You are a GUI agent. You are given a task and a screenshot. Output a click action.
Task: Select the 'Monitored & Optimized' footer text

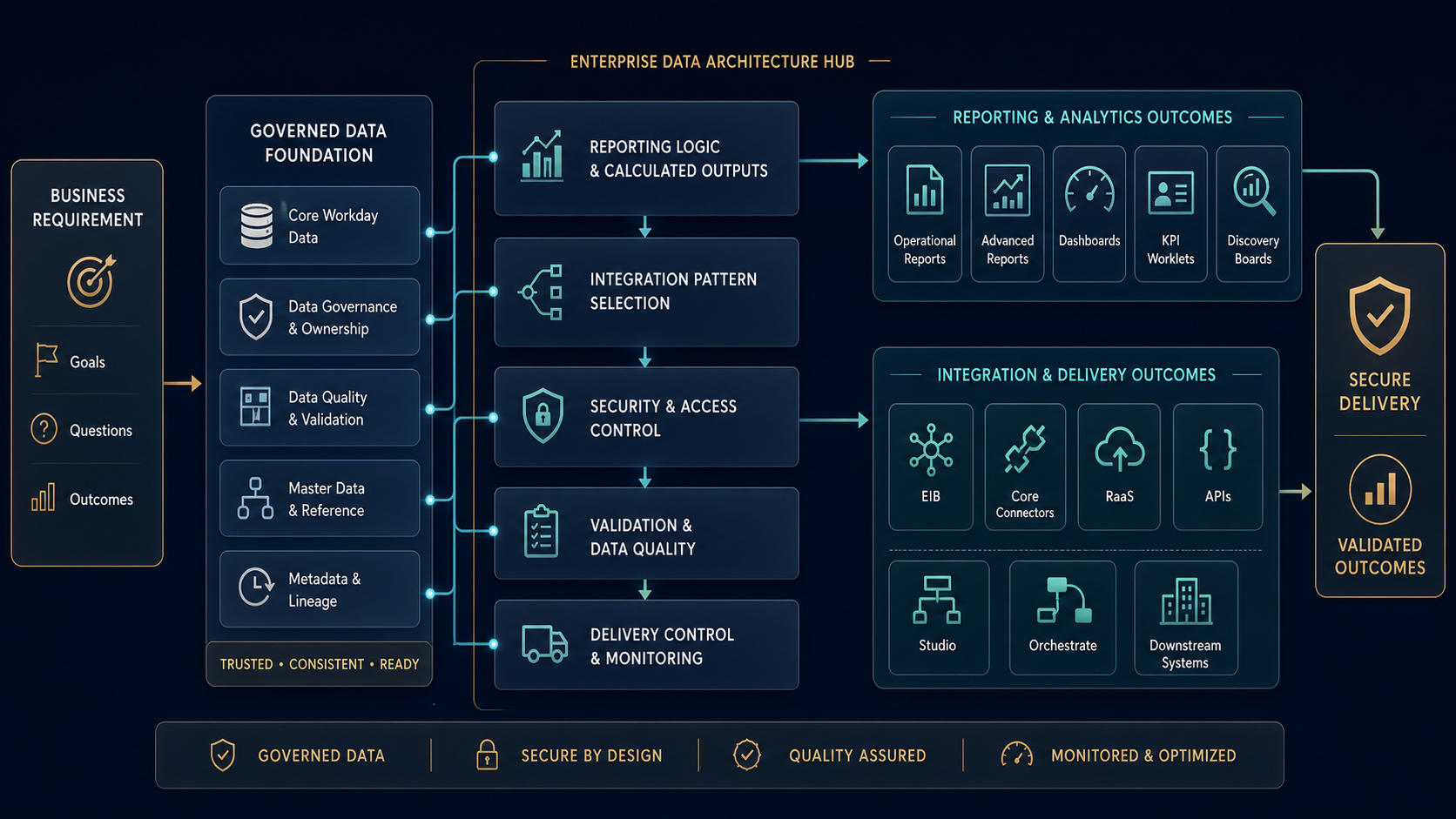[1143, 755]
